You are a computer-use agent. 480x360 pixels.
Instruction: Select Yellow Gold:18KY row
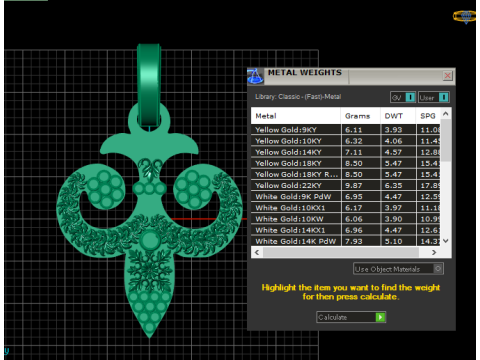point(345,163)
